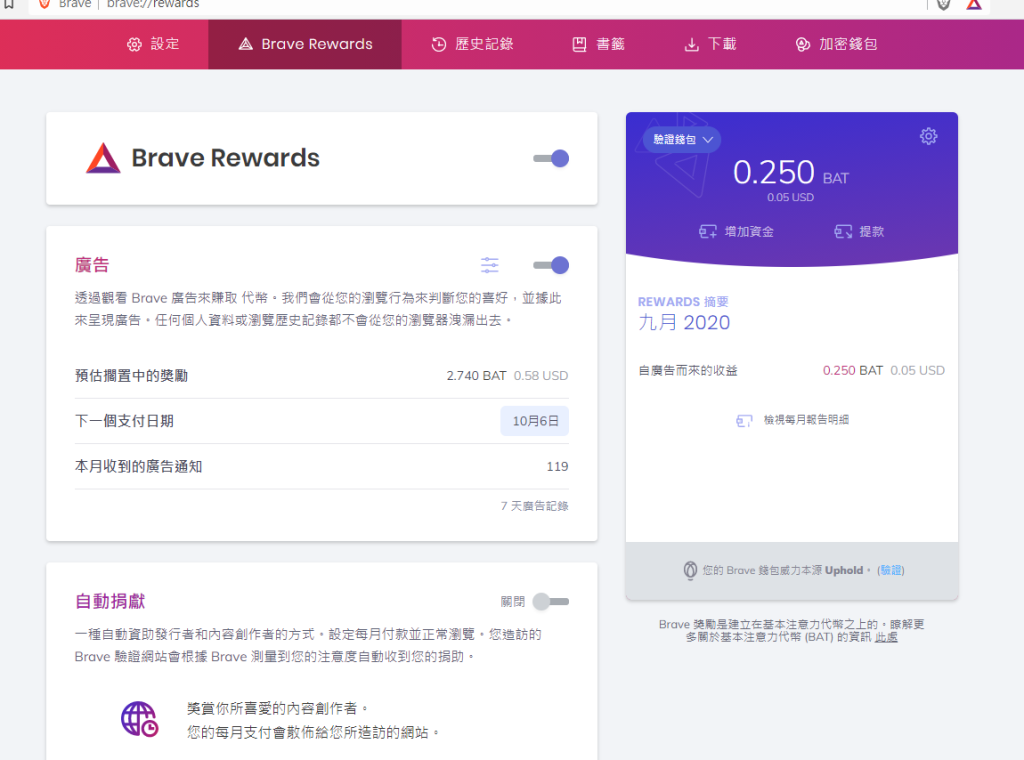Click the 0.05 USD value under wallet balance
1024x760 pixels.
(790, 198)
